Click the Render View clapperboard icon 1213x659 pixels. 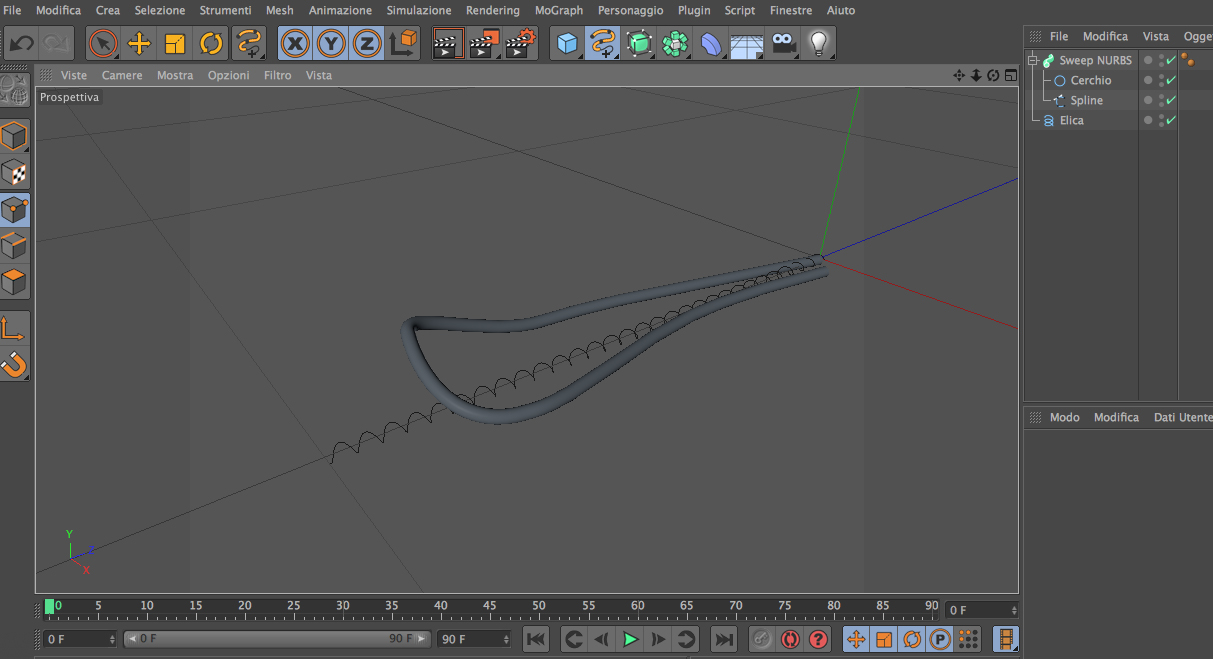pos(449,43)
